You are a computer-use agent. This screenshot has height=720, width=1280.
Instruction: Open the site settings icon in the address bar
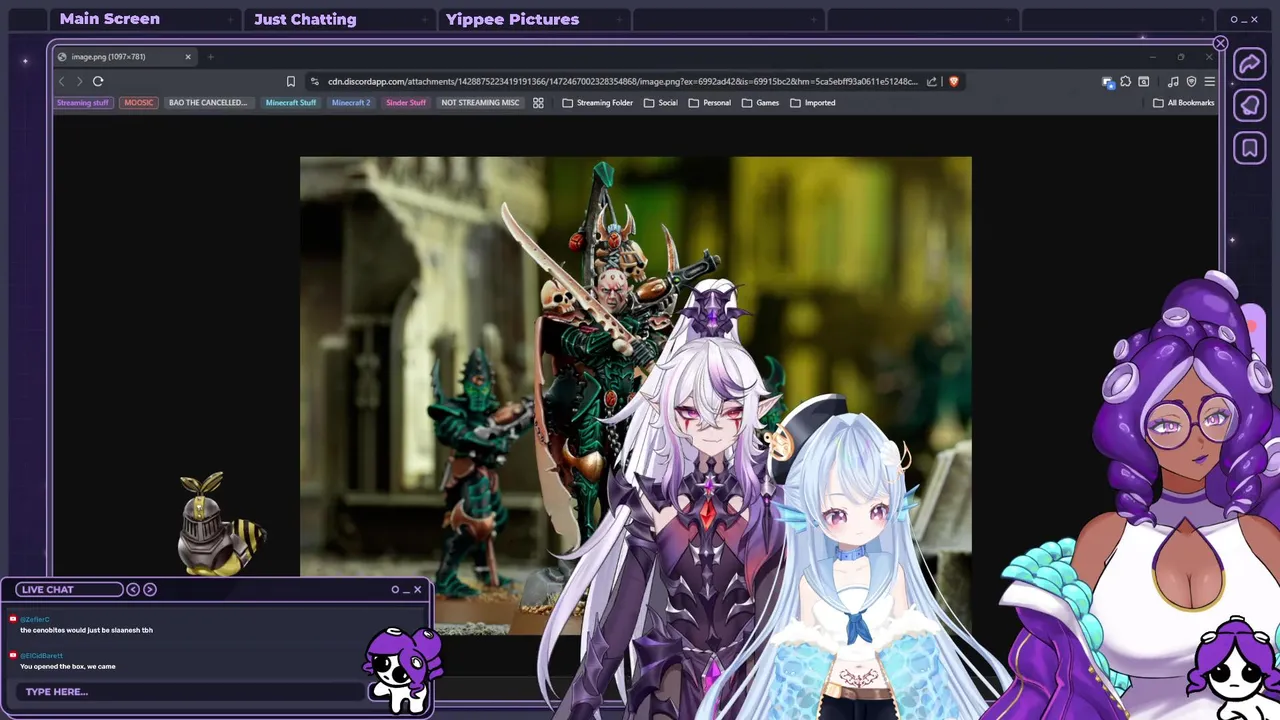coord(315,81)
